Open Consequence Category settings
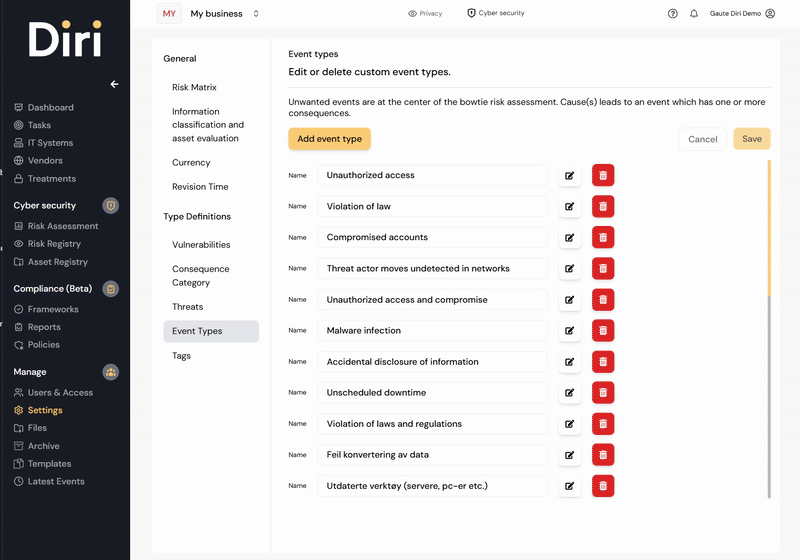 click(201, 276)
